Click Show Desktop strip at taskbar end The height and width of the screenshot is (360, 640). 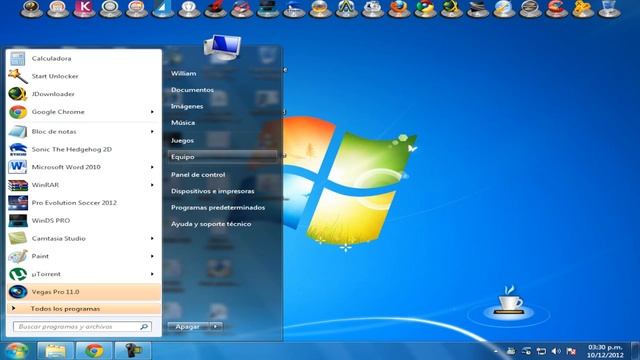click(636, 351)
